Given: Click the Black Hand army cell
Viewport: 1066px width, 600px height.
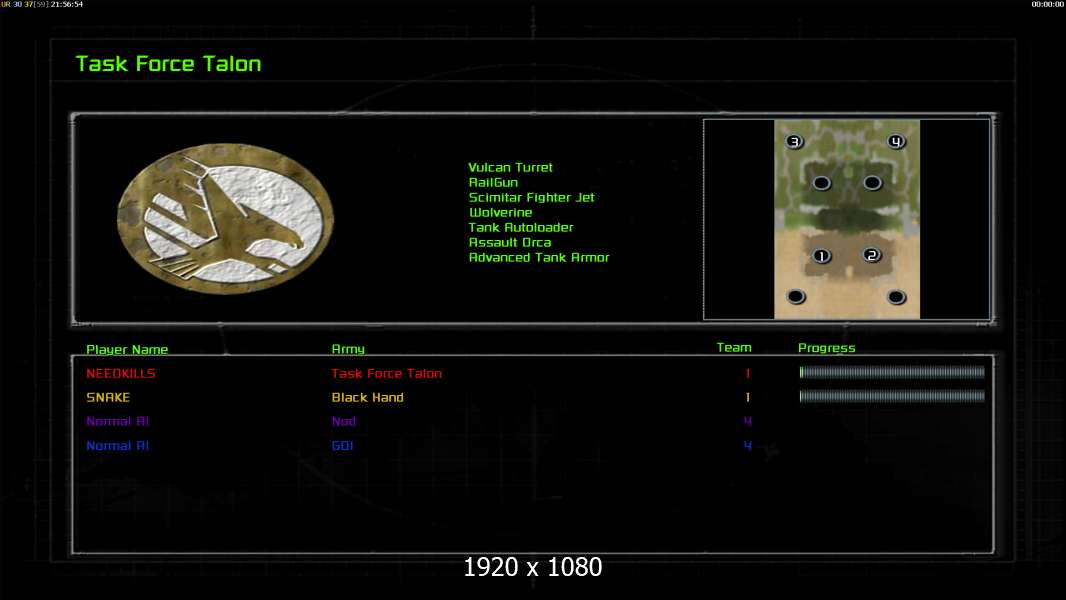Looking at the screenshot, I should click(368, 397).
